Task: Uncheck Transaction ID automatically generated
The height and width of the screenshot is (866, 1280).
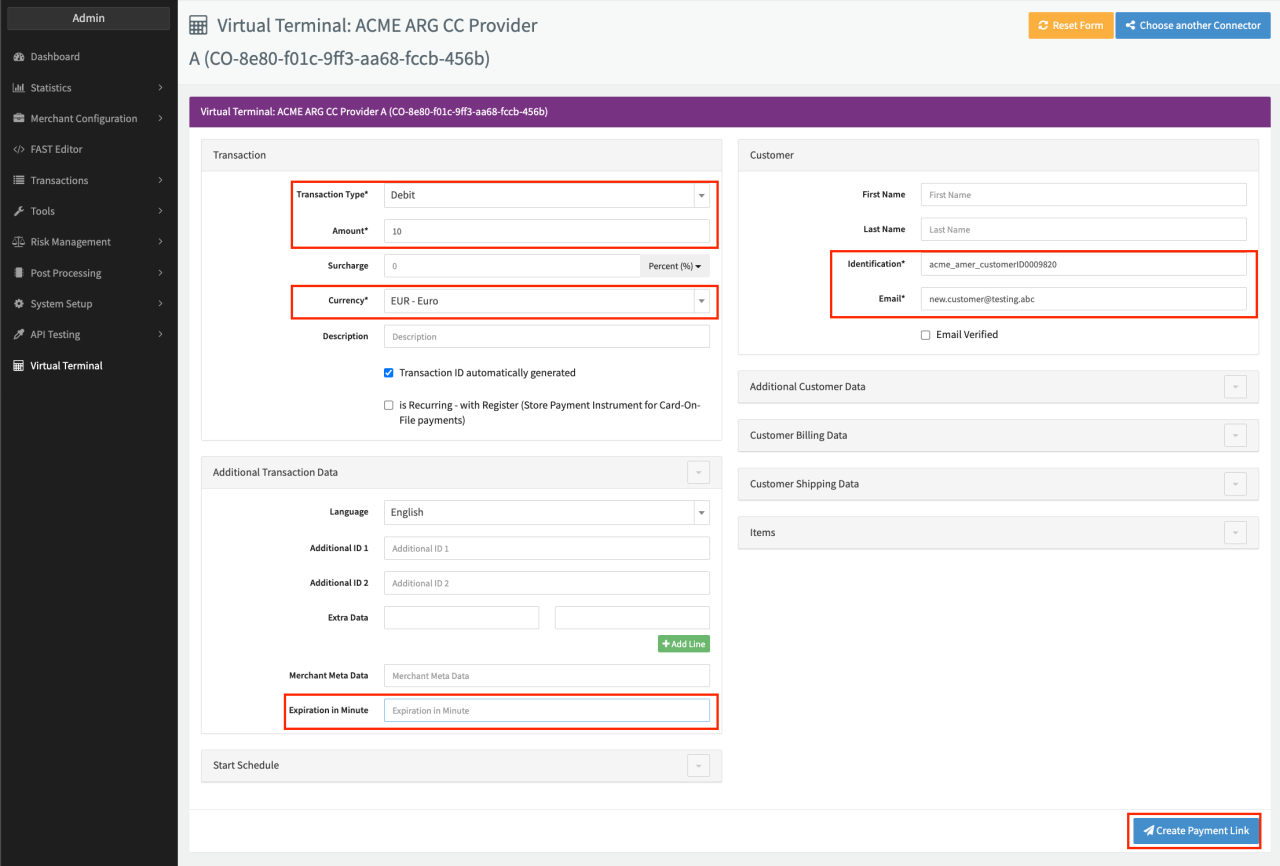Action: pyautogui.click(x=389, y=373)
